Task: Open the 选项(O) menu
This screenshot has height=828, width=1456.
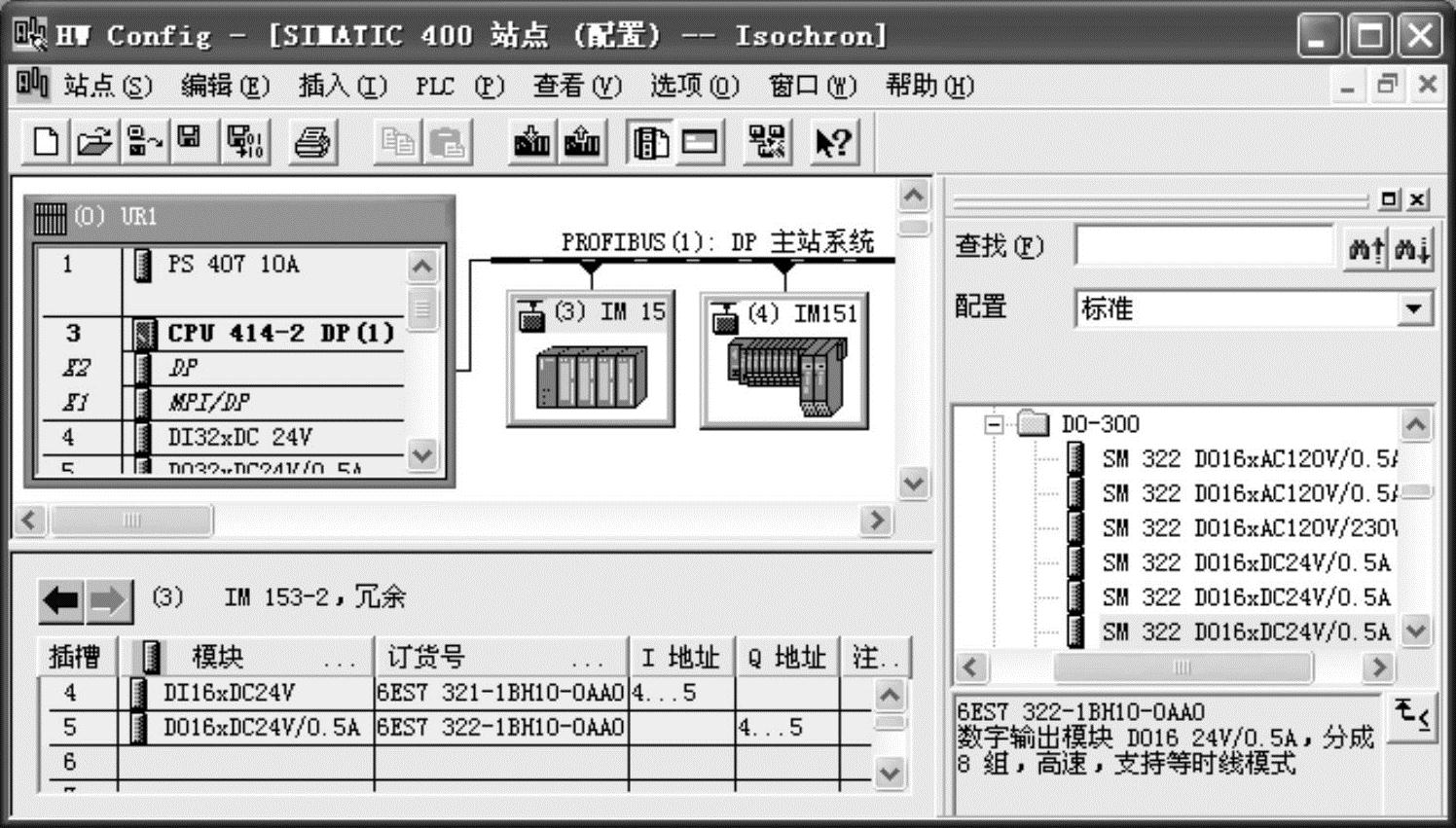Action: point(695,87)
